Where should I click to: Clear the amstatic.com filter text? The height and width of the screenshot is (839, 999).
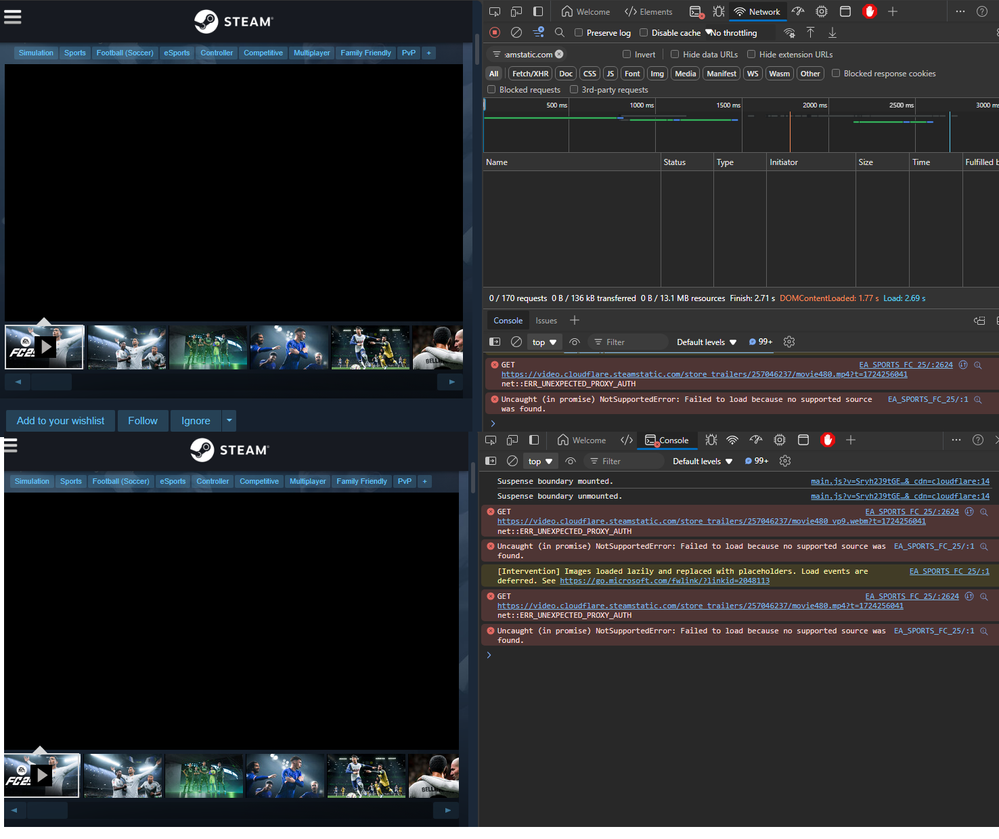[559, 54]
